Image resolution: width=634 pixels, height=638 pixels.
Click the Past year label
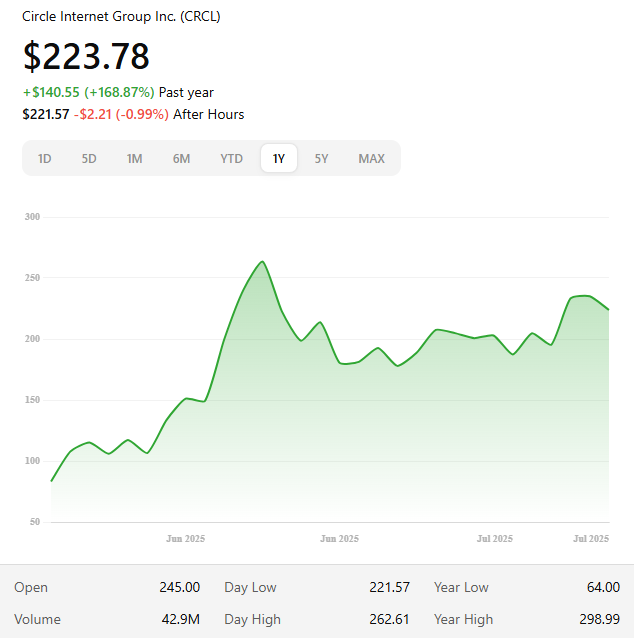tap(186, 92)
